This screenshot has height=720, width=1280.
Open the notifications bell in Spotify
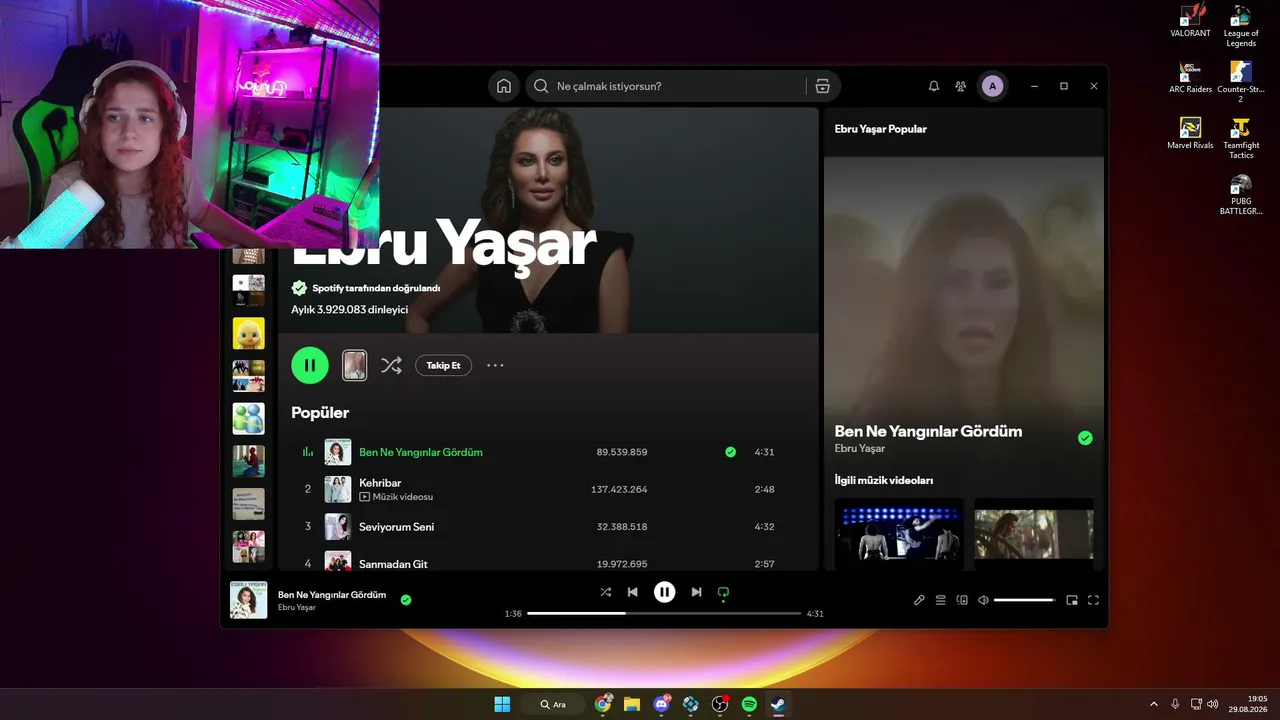pos(934,86)
